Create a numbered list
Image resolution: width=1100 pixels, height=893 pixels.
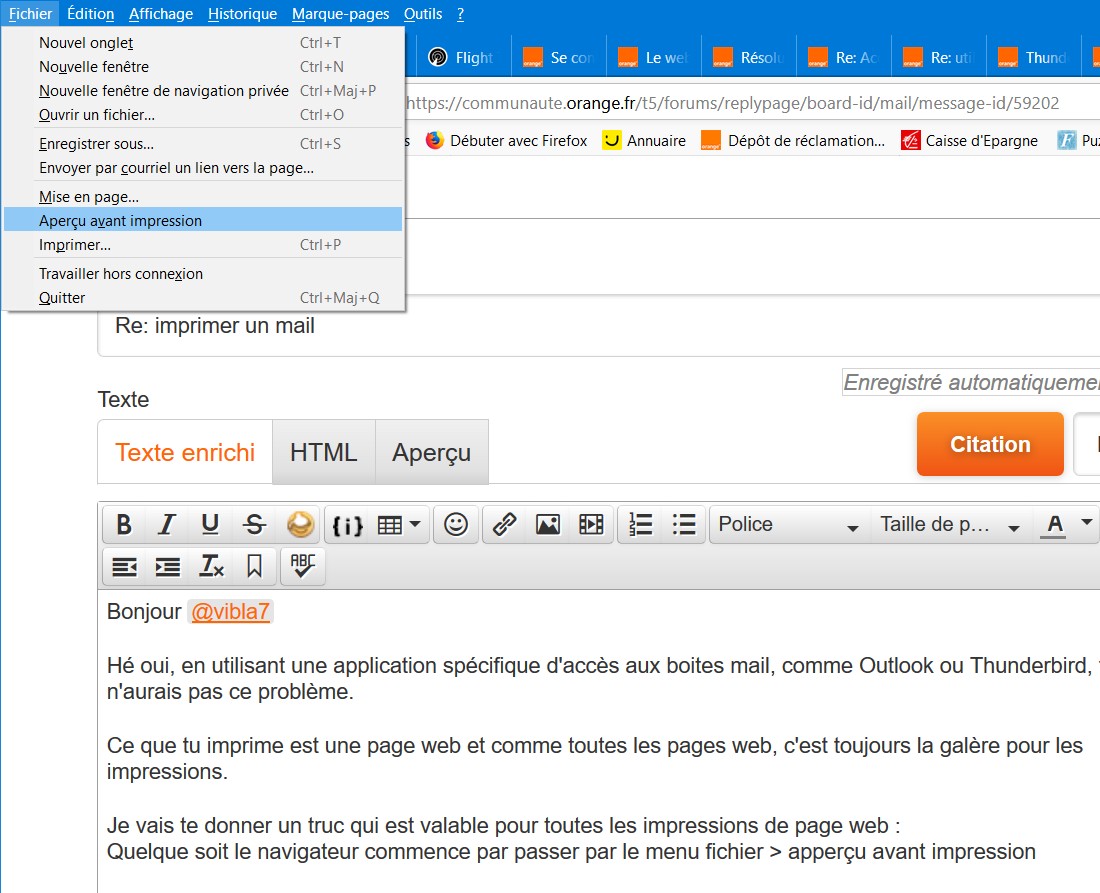(640, 525)
